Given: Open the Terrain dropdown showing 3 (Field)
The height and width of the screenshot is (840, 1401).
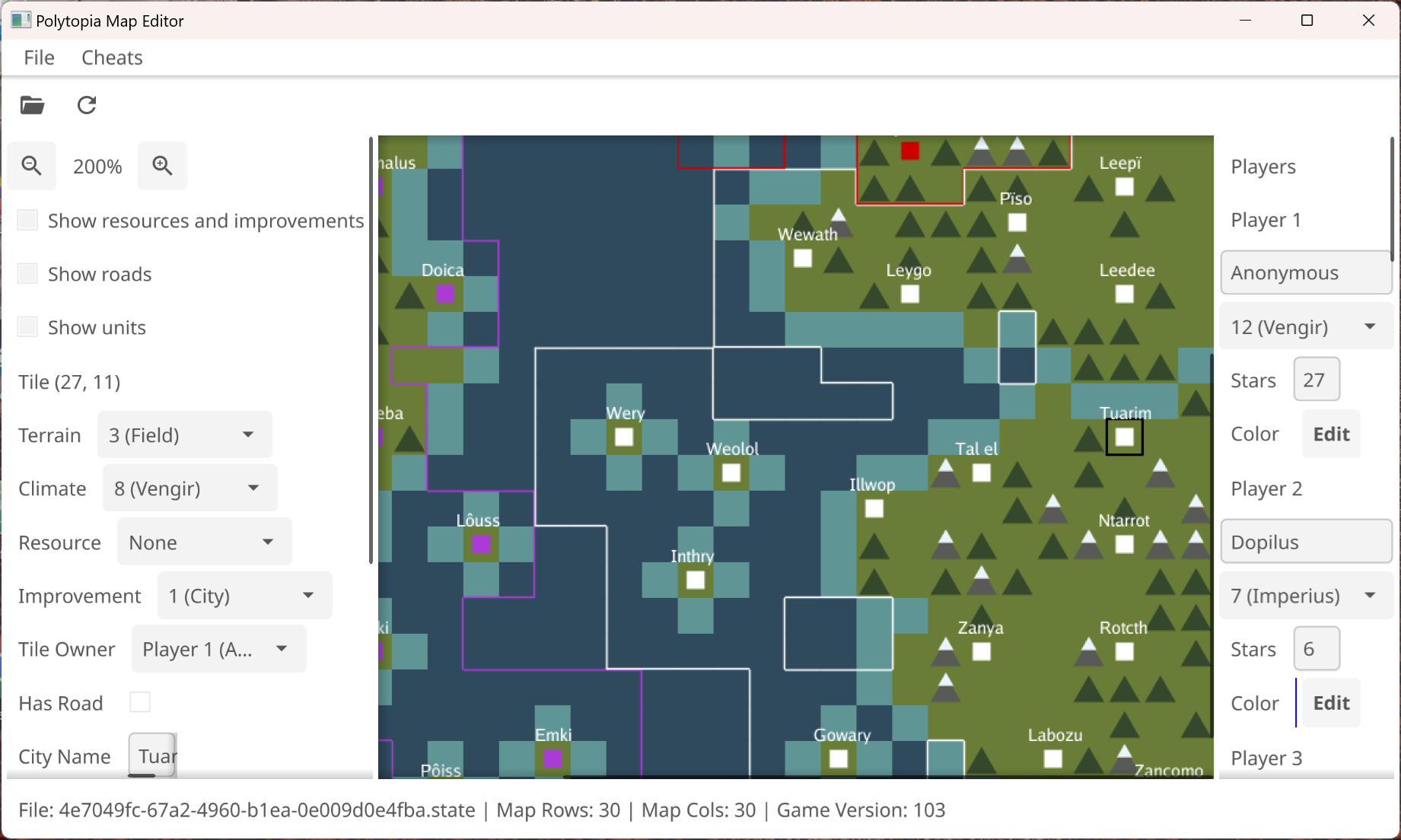Looking at the screenshot, I should pyautogui.click(x=185, y=435).
